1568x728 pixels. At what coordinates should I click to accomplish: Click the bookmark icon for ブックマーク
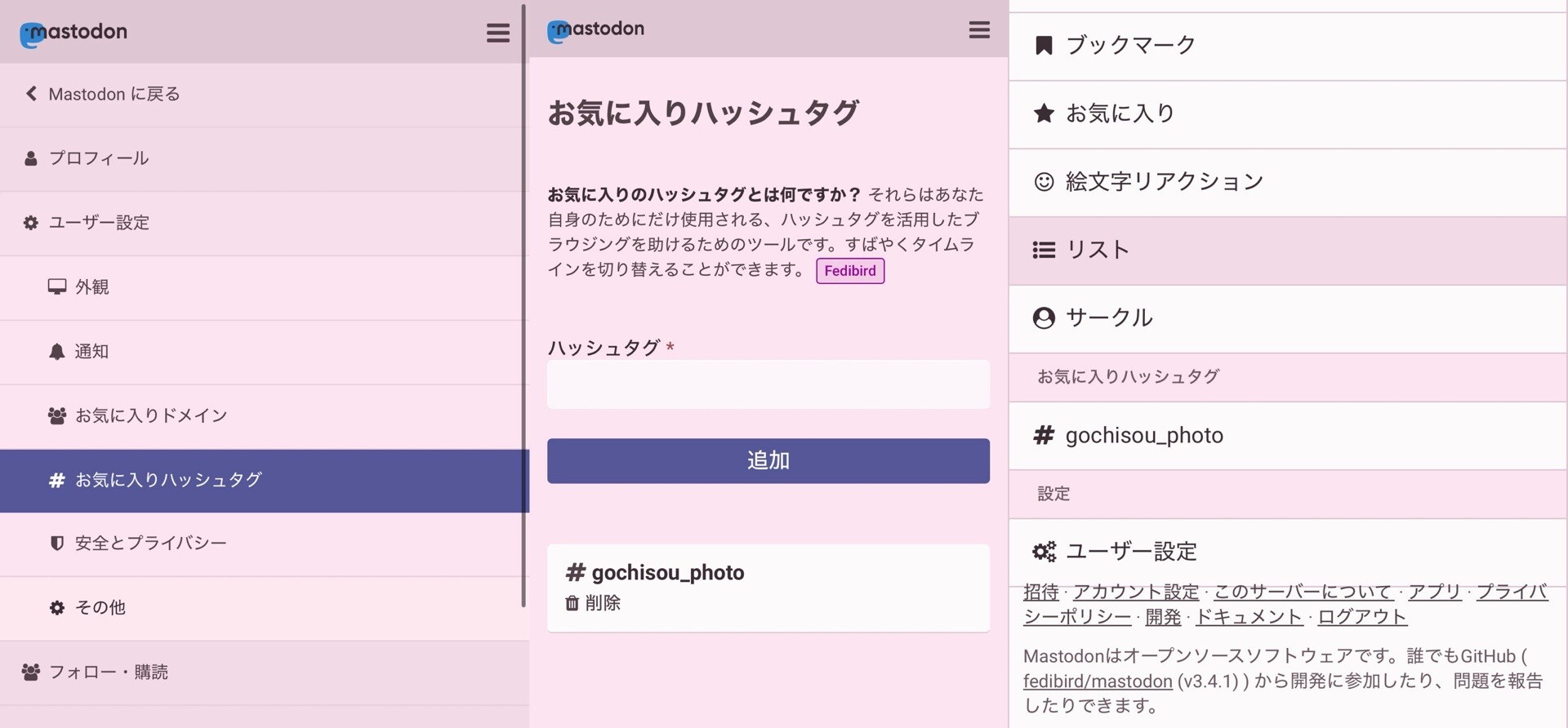point(1043,46)
